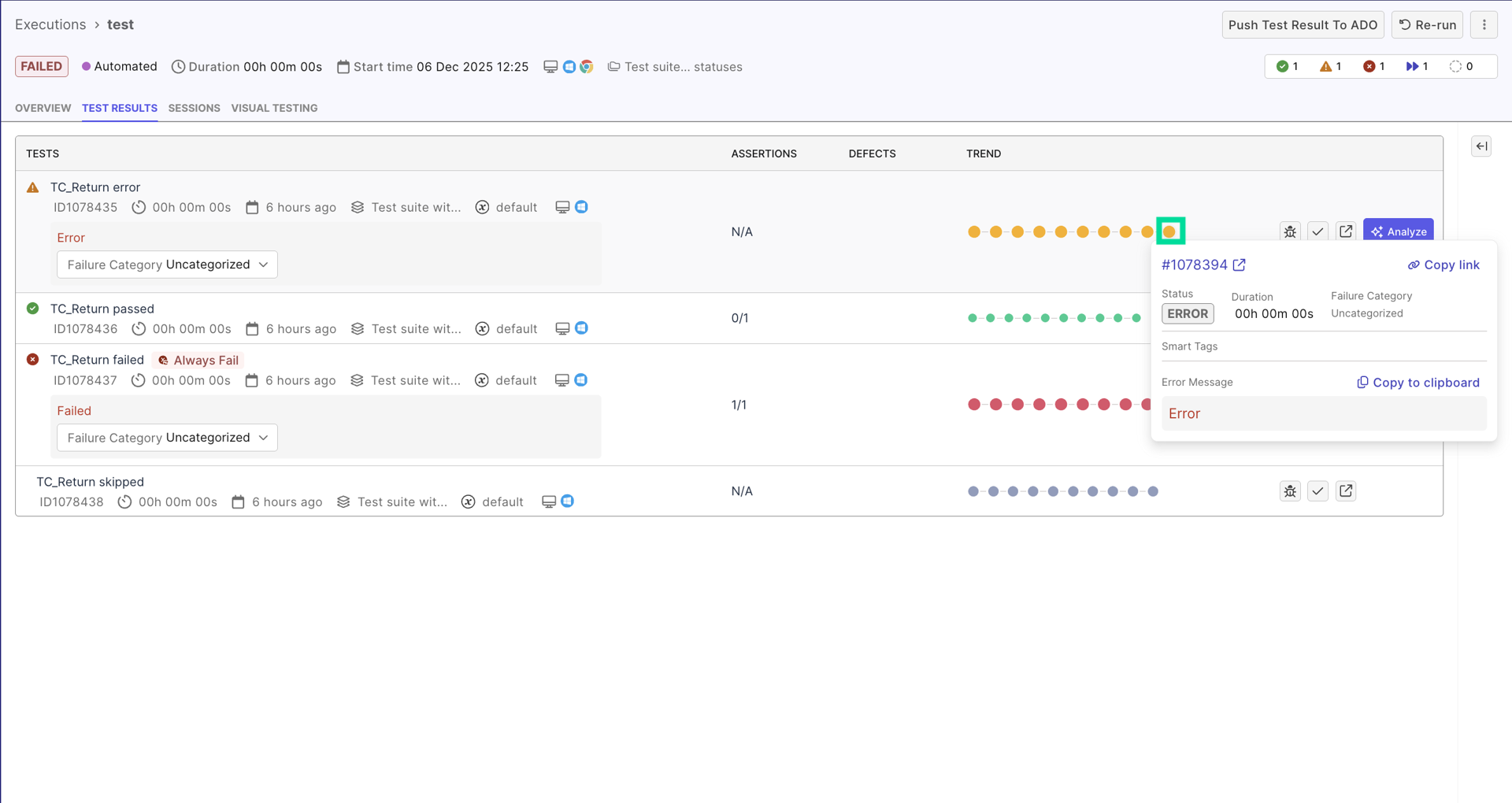The height and width of the screenshot is (803, 1512).
Task: Switch to the SESSIONS tab
Action: [194, 108]
